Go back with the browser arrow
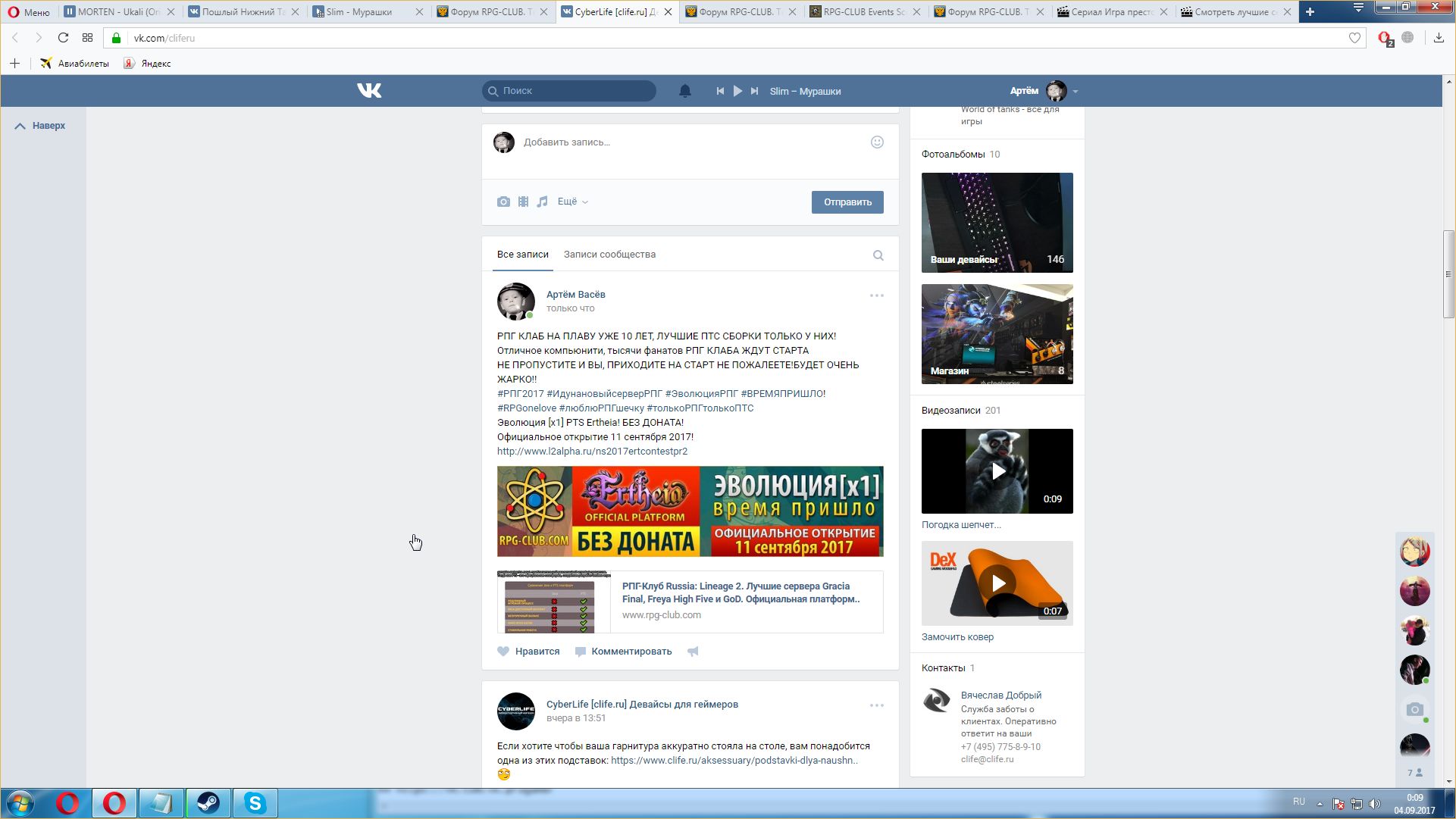1456x819 pixels. (x=15, y=38)
